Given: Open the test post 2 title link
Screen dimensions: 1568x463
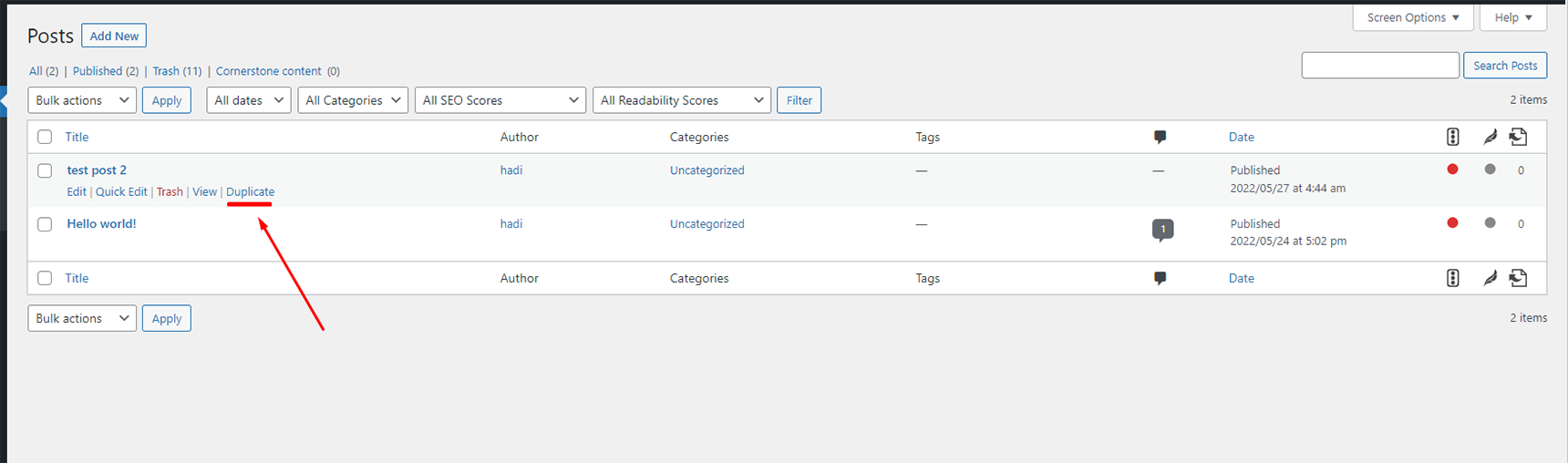Looking at the screenshot, I should click(97, 170).
